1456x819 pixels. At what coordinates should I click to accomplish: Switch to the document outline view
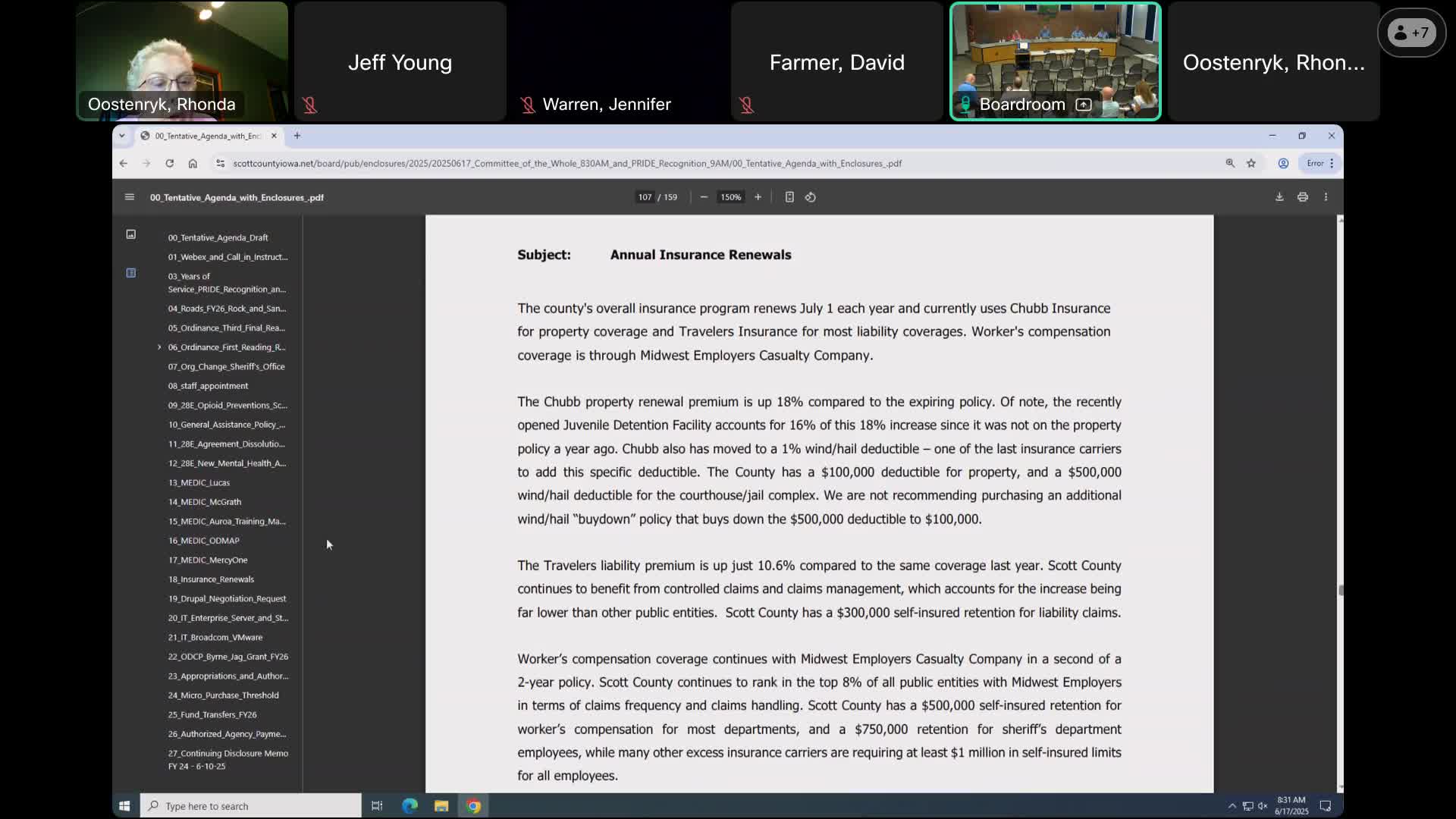point(131,273)
